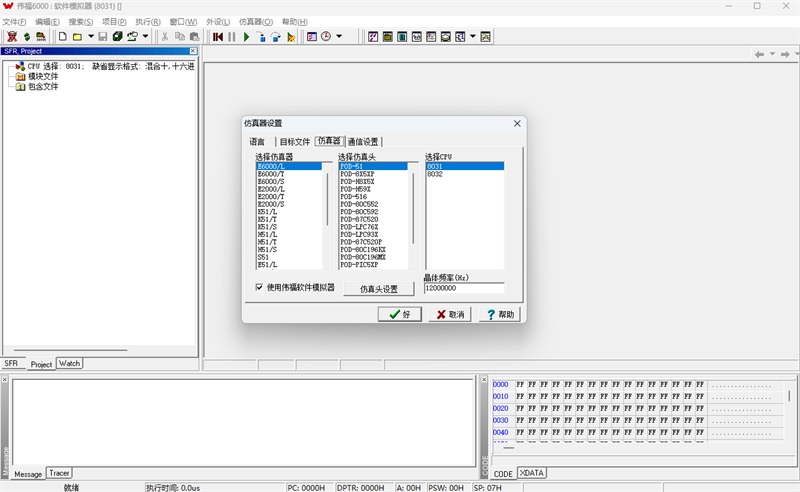Image resolution: width=800 pixels, height=492 pixels.
Task: Click the teal third window view icon
Action: point(402,37)
